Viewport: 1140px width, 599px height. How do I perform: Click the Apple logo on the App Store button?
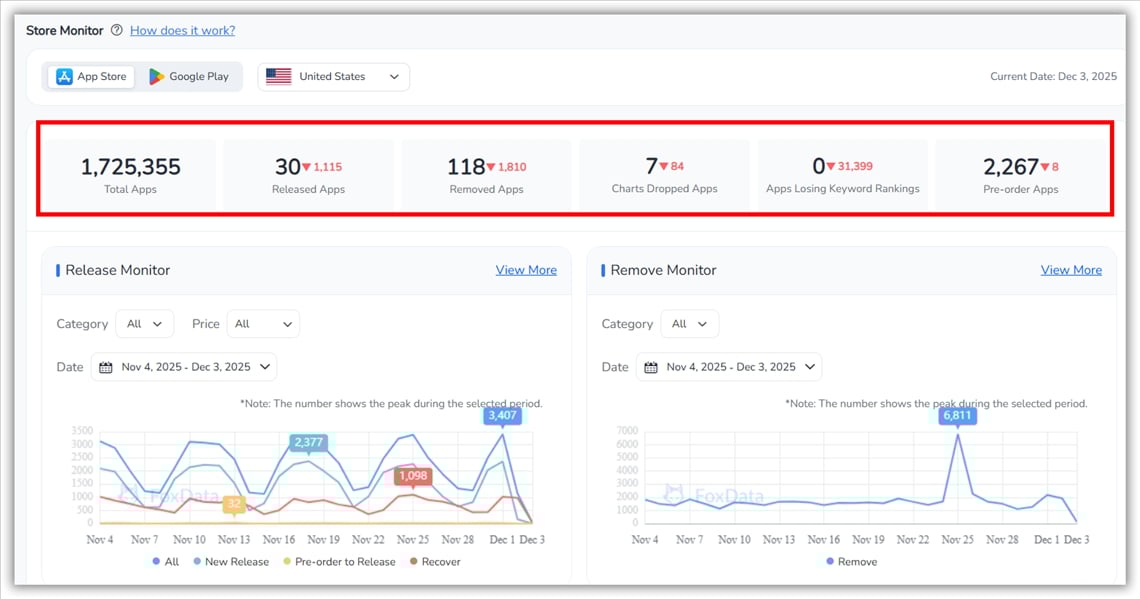coord(63,76)
